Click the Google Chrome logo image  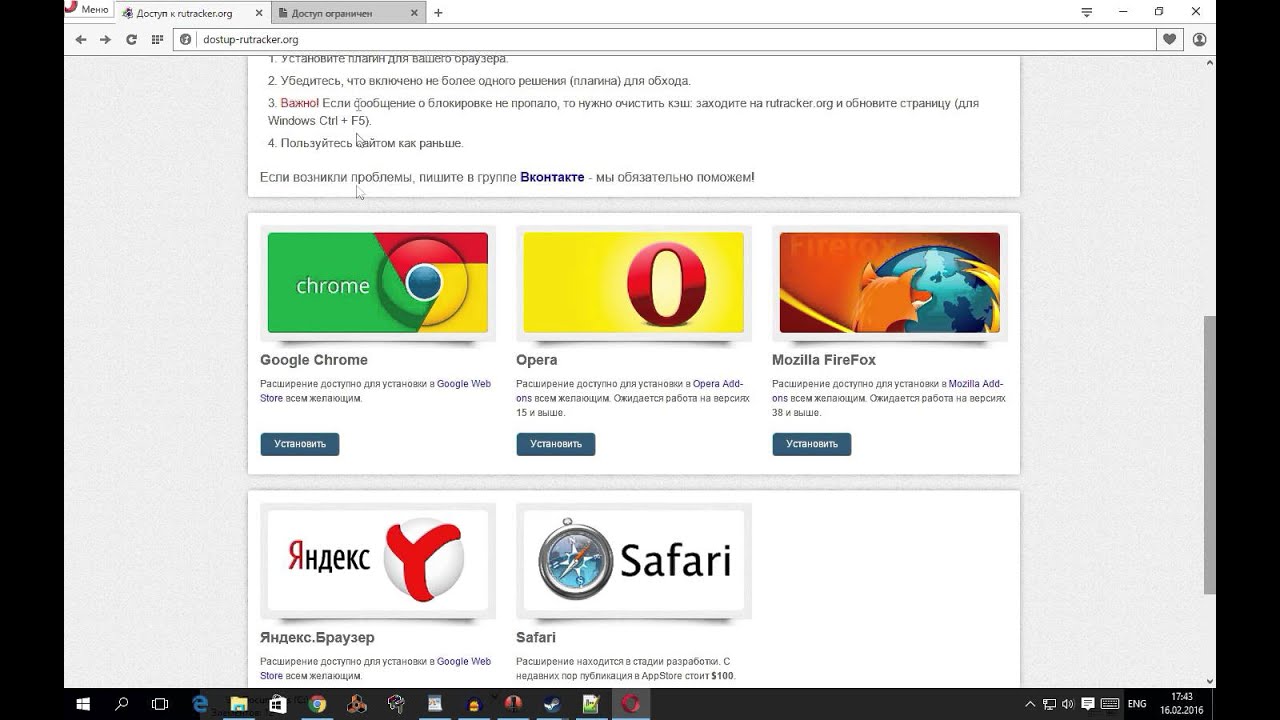tap(378, 283)
